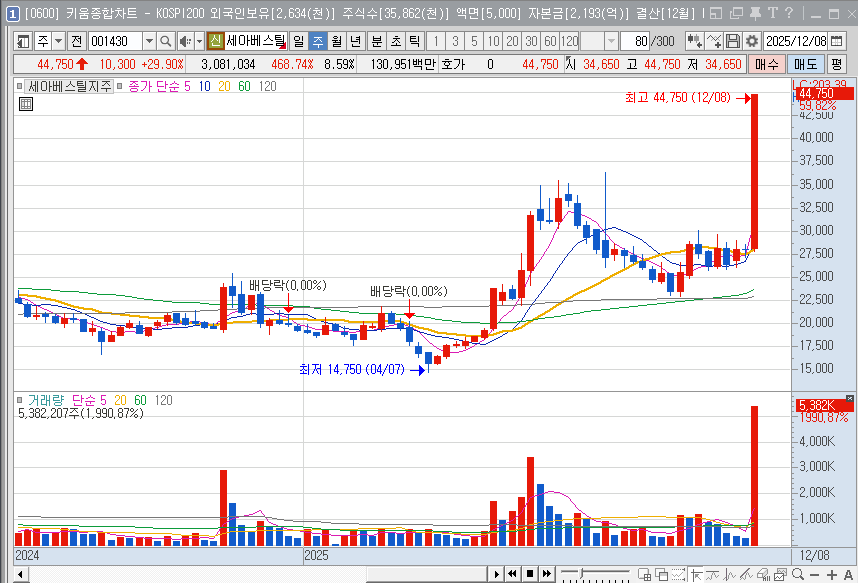
Task: Click the blue 매도 sell button
Action: point(805,64)
